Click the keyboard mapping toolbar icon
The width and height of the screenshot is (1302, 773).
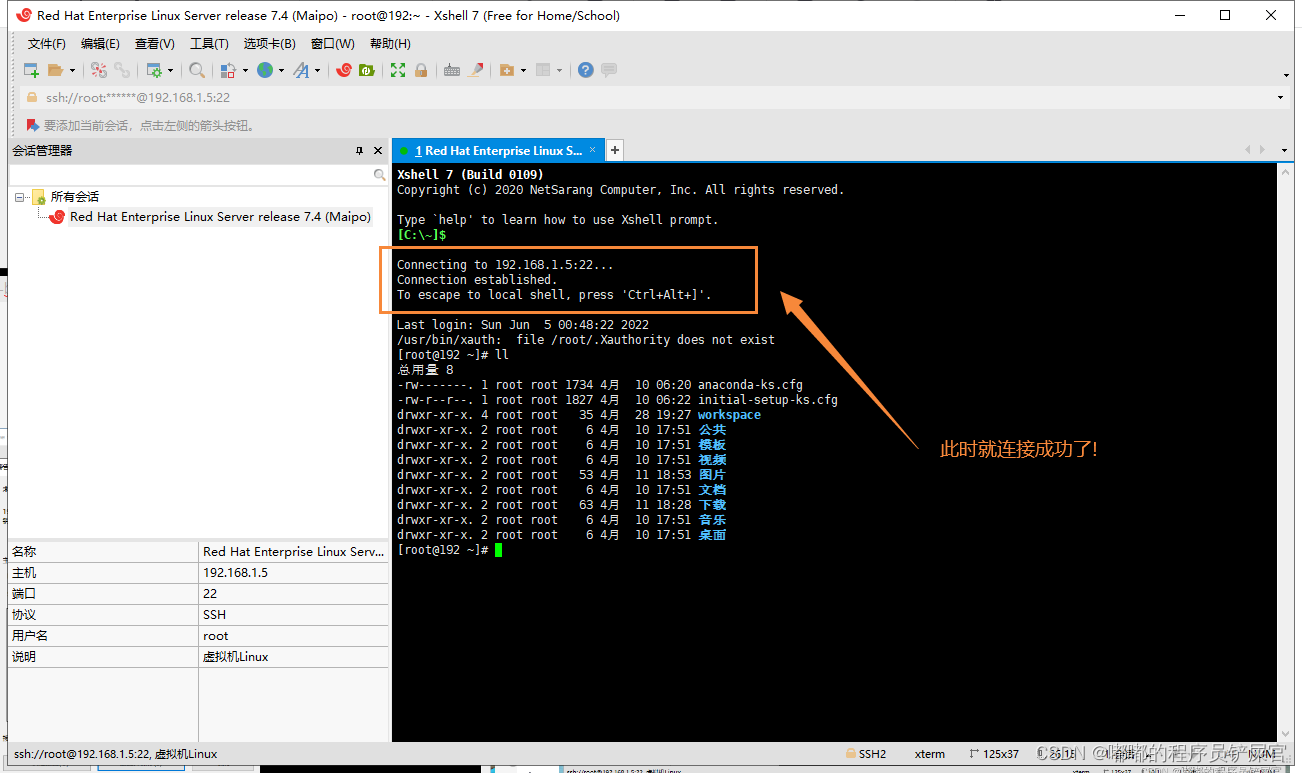coord(452,70)
